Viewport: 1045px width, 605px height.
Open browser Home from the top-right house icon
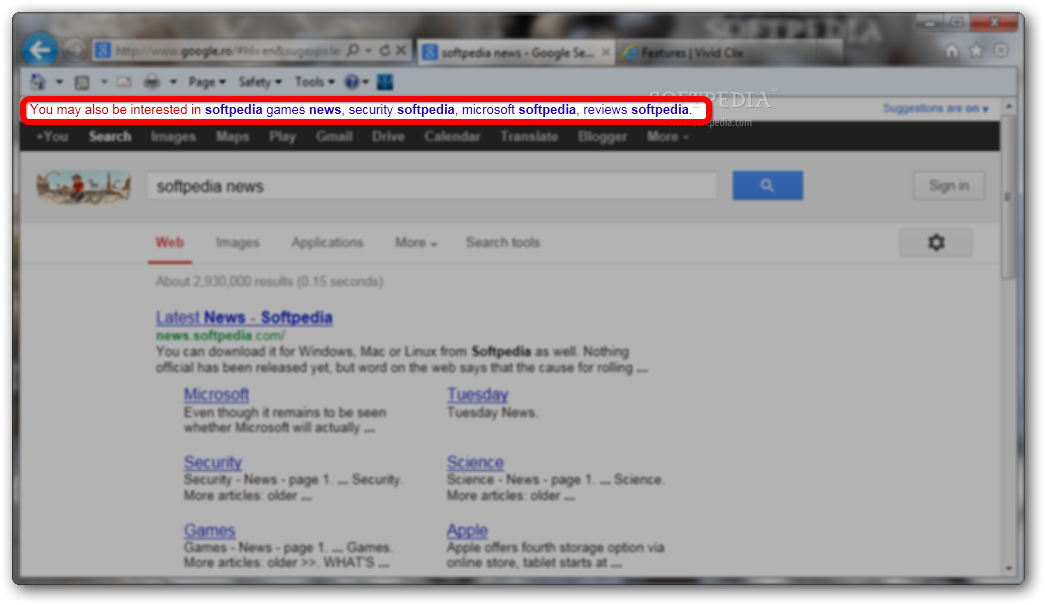click(952, 51)
